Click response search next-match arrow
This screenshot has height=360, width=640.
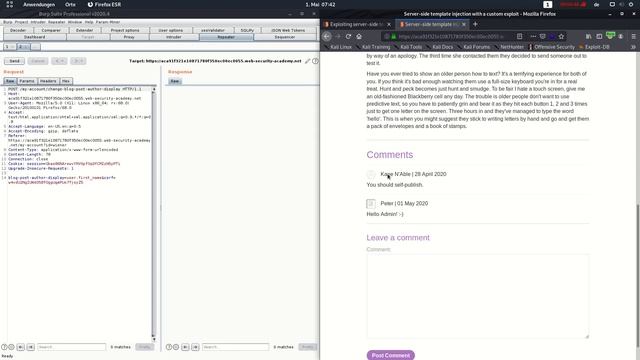(195, 347)
